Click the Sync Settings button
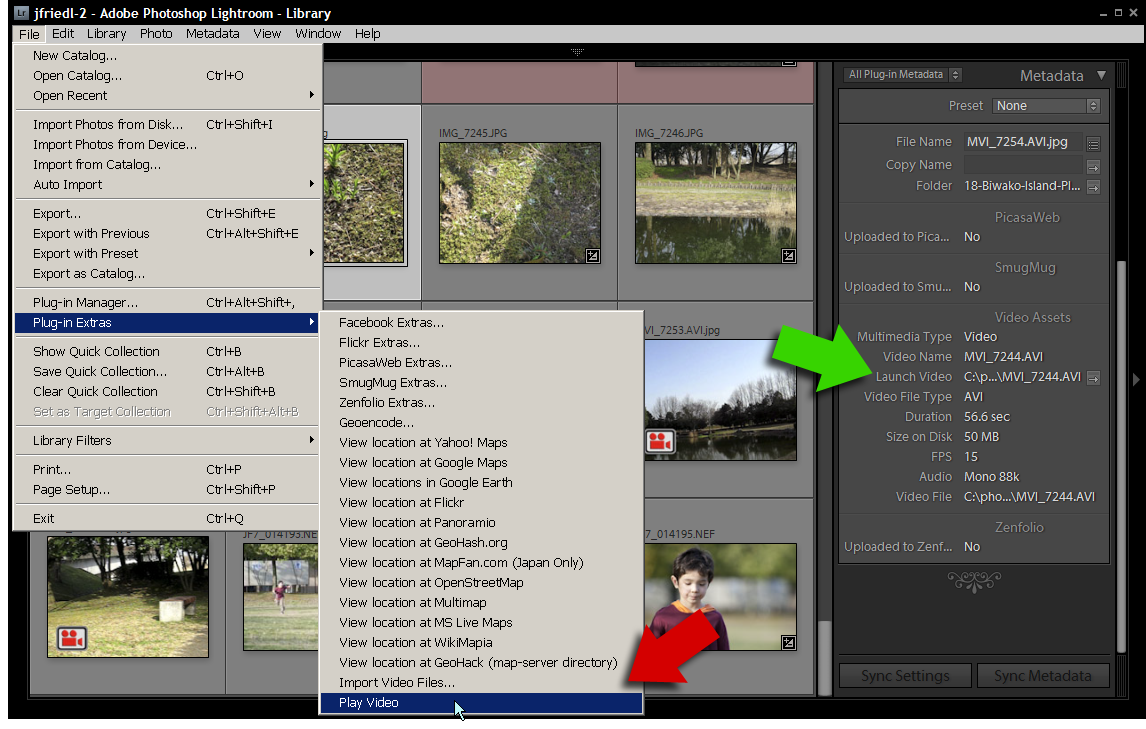The height and width of the screenshot is (729, 1146). (906, 676)
